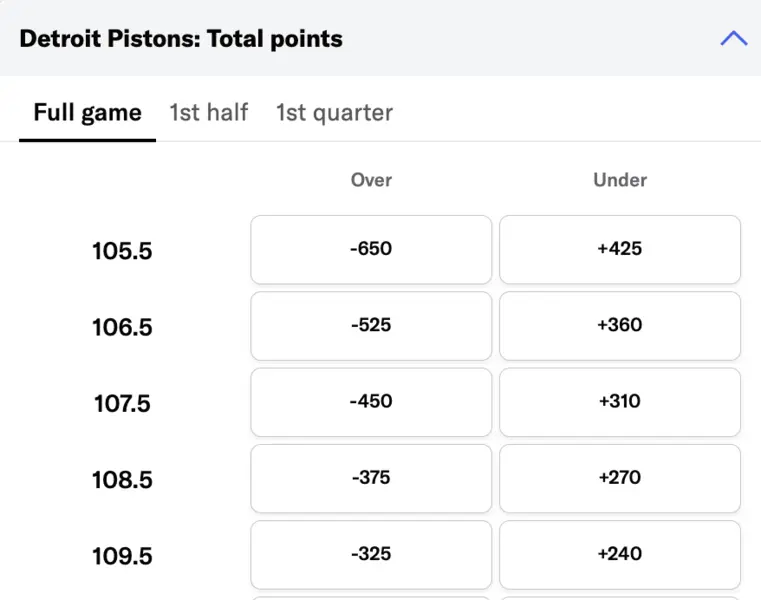The width and height of the screenshot is (761, 600).
Task: Pick Over 105.5 at -650 odds
Action: (371, 249)
